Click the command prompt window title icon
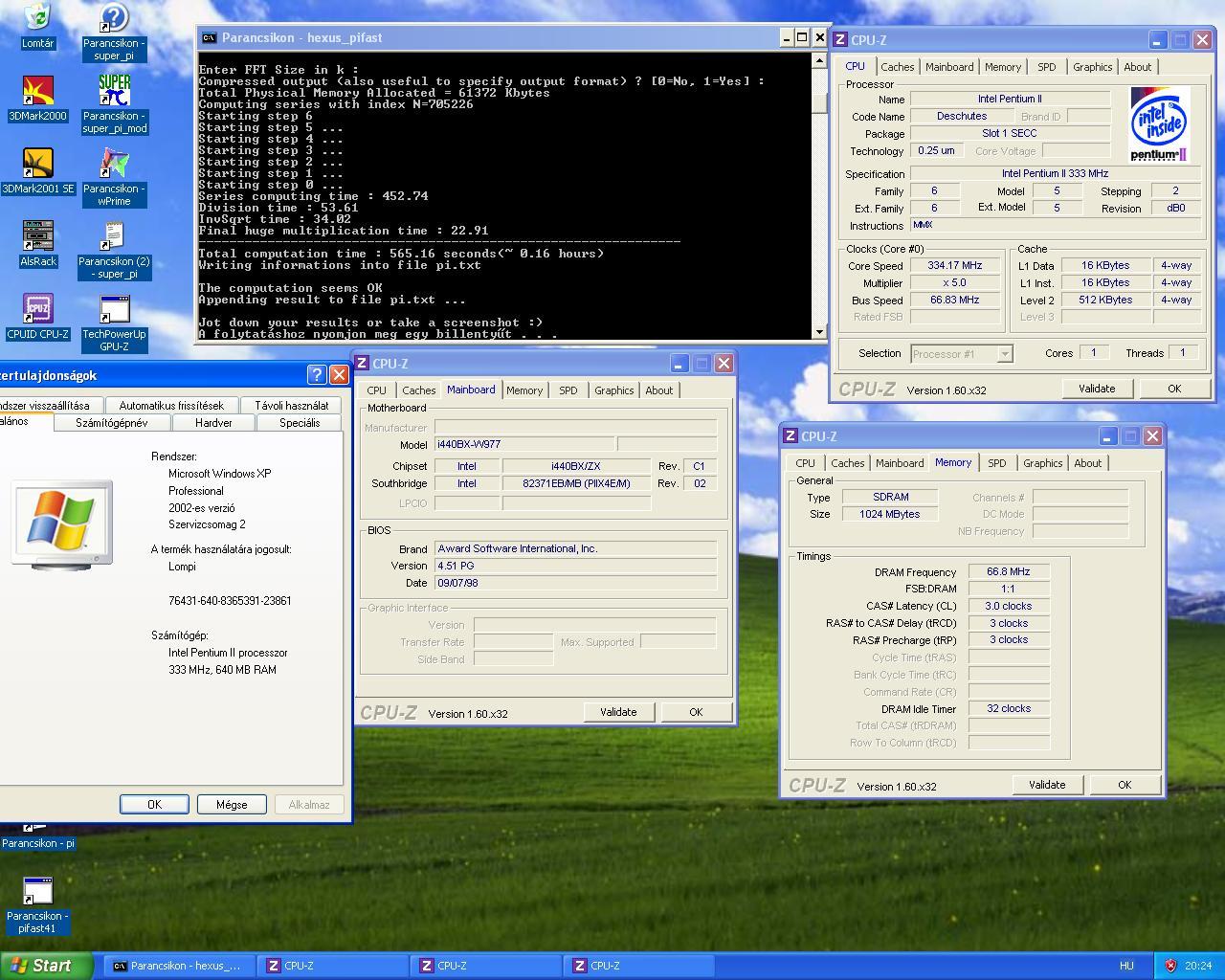The width and height of the screenshot is (1225, 980). [x=209, y=38]
